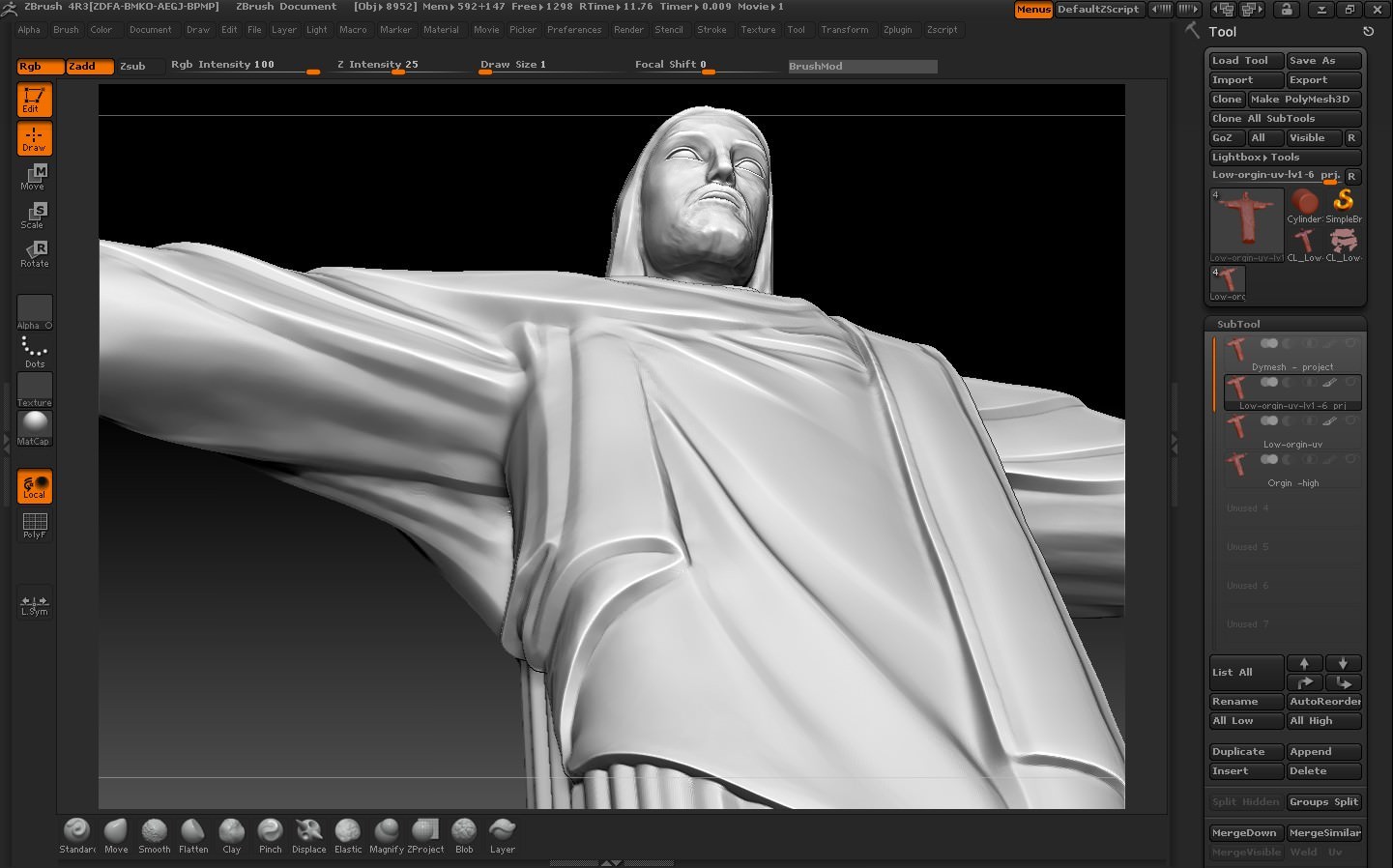Select the SimpleBrush tool thumbnail
This screenshot has height=868, width=1393.
coord(1343,207)
